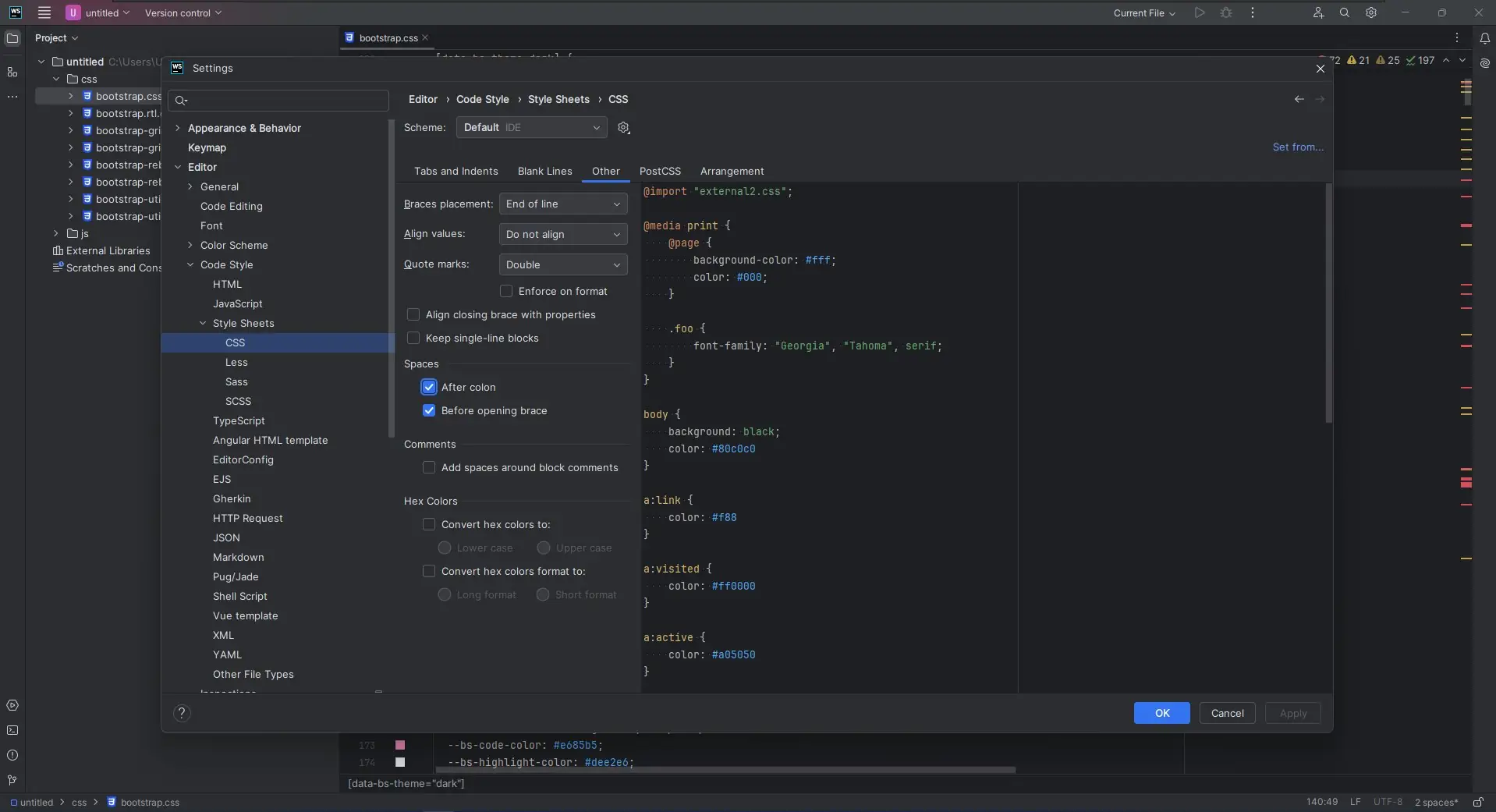This screenshot has height=812, width=1496.
Task: Click the OK button
Action: tap(1161, 714)
